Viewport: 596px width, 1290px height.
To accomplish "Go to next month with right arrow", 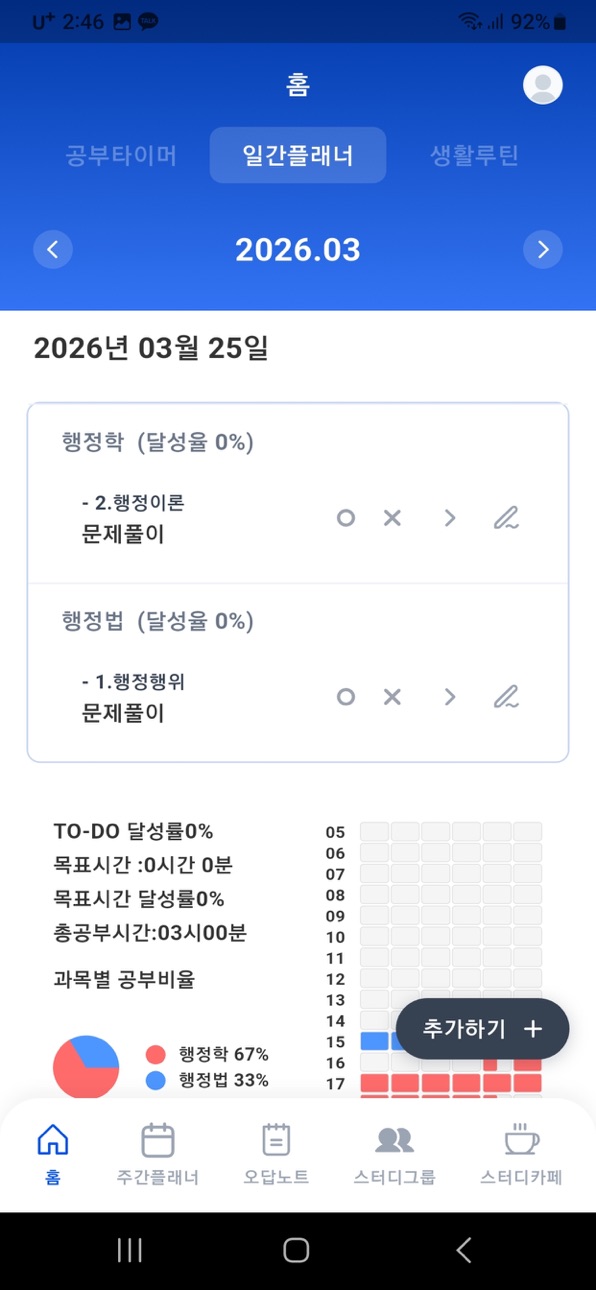I will (x=543, y=249).
